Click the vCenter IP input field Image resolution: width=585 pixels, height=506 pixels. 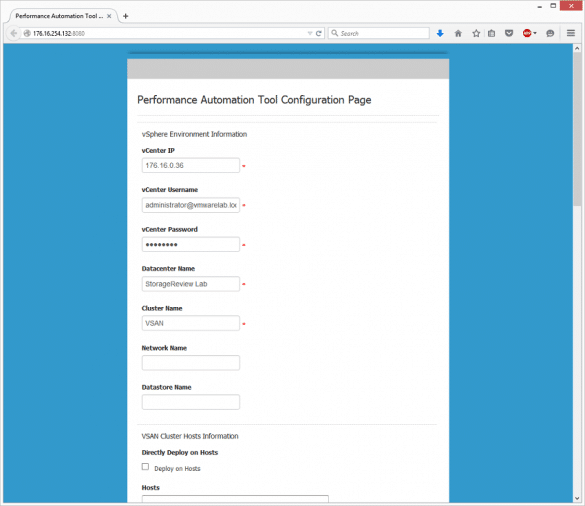pyautogui.click(x=191, y=165)
